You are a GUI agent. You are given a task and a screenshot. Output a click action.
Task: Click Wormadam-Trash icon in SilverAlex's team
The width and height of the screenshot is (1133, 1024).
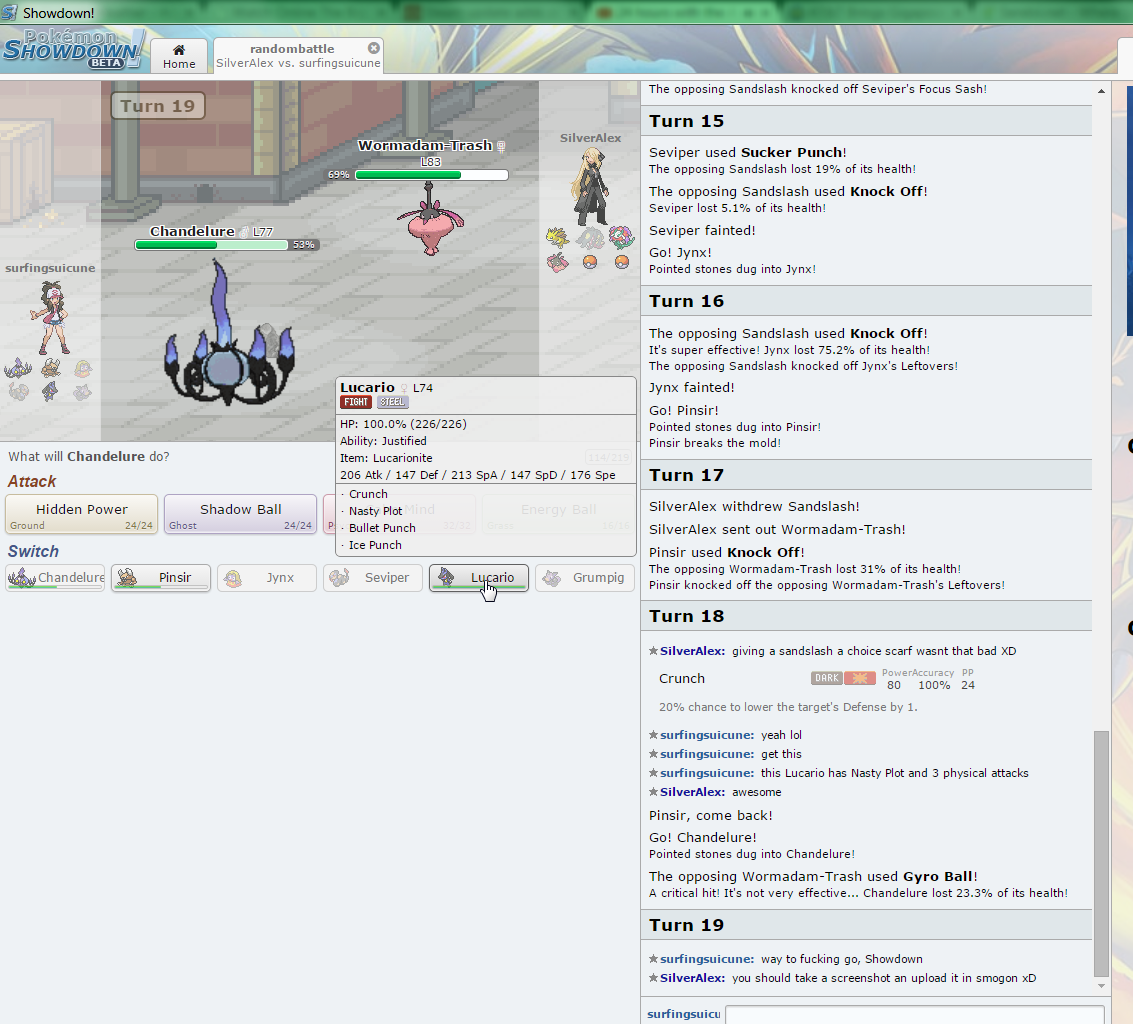click(557, 262)
